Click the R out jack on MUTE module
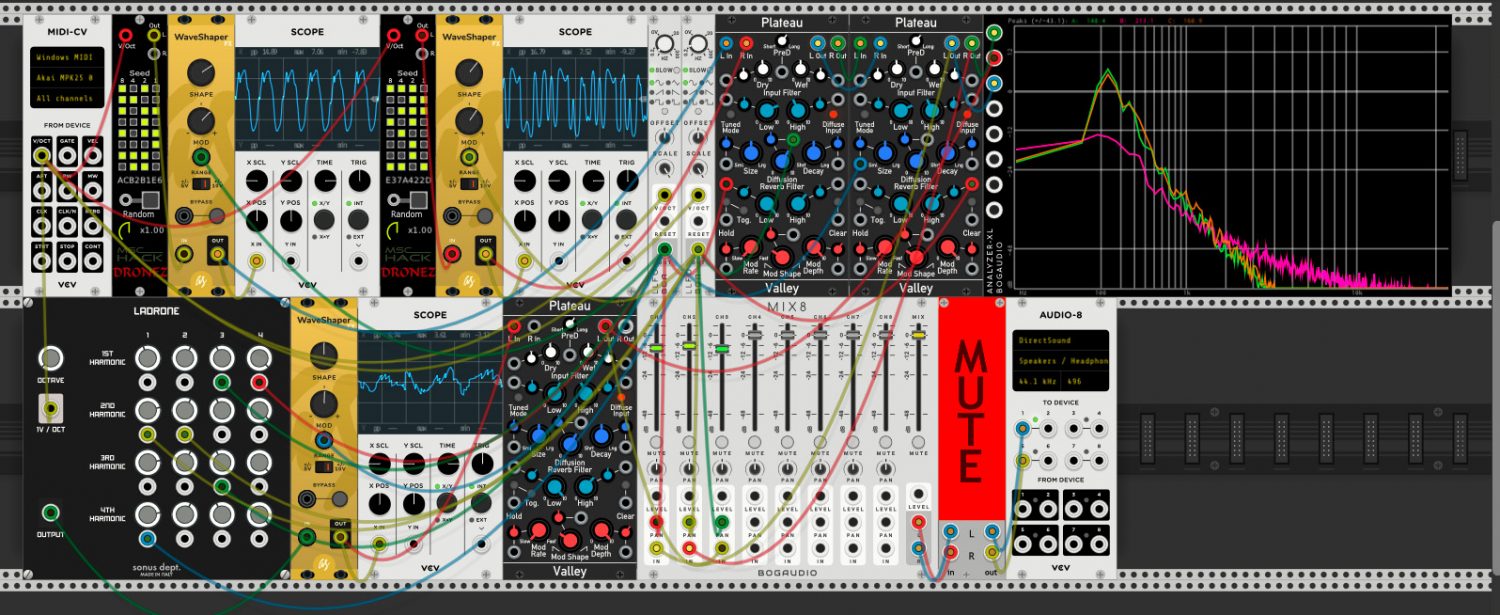Image resolution: width=1500 pixels, height=615 pixels. [993, 551]
